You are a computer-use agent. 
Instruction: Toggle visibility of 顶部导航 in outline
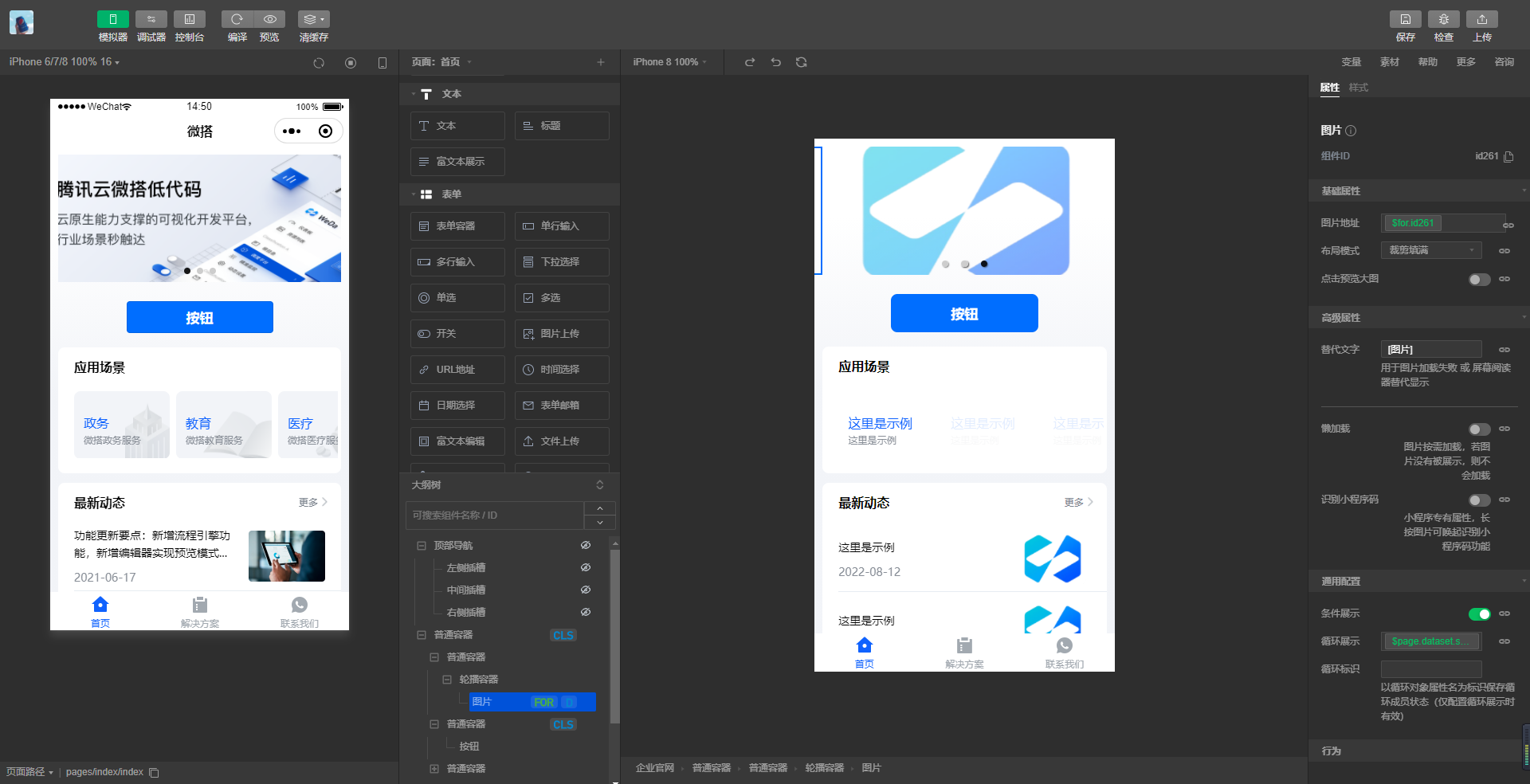(x=586, y=546)
